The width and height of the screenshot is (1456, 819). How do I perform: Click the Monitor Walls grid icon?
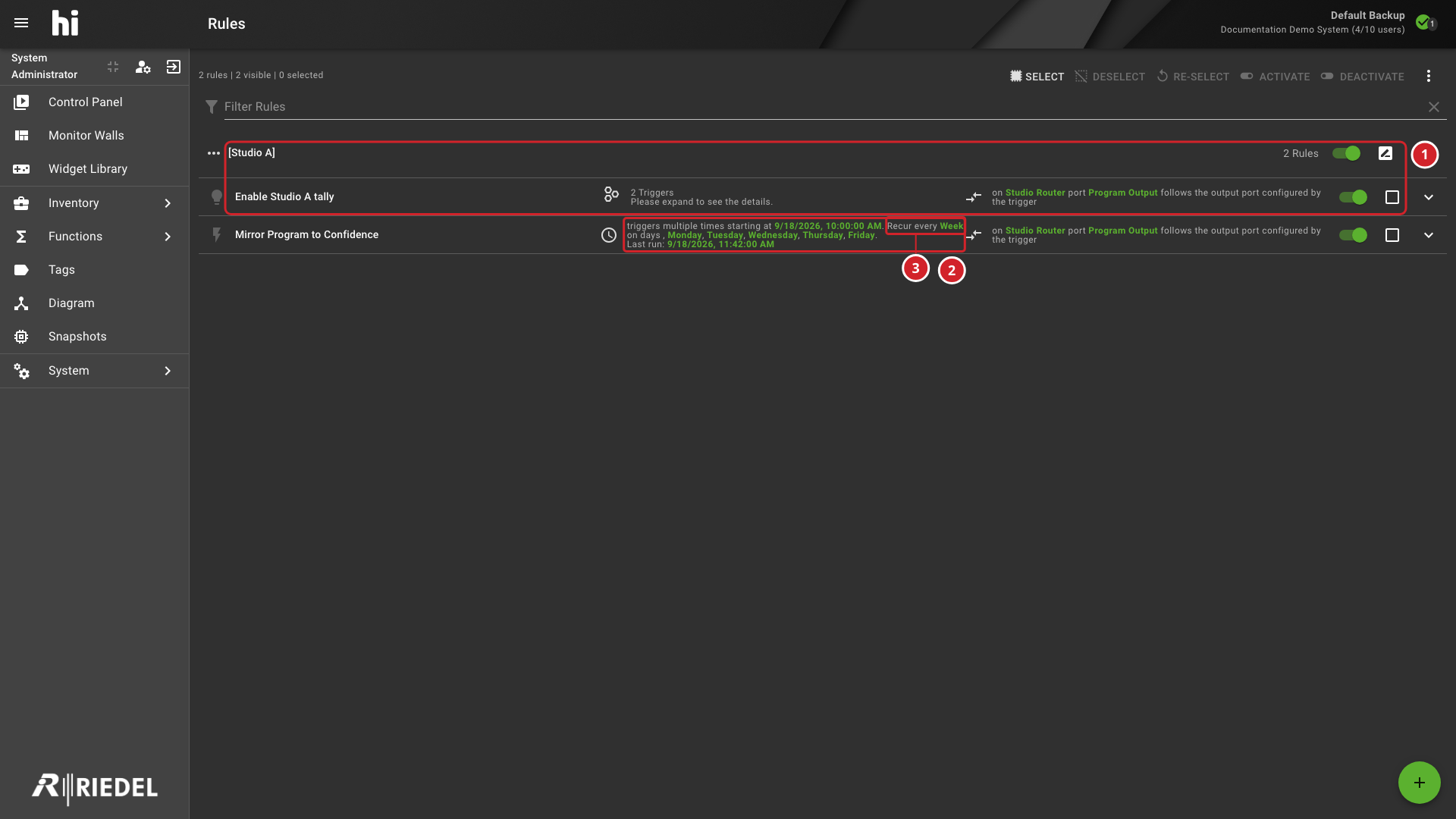click(21, 136)
